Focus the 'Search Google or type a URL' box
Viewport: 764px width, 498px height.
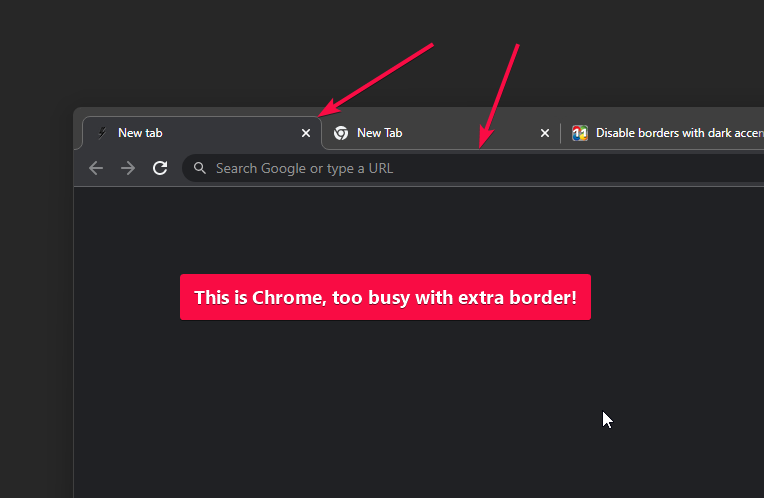tap(473, 168)
